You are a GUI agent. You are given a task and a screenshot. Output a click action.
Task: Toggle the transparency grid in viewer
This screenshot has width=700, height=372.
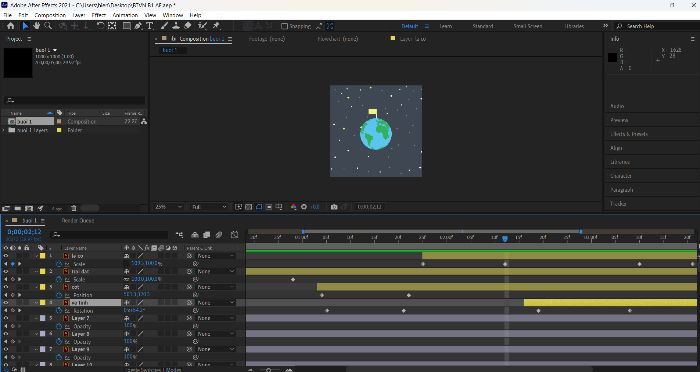coord(249,207)
